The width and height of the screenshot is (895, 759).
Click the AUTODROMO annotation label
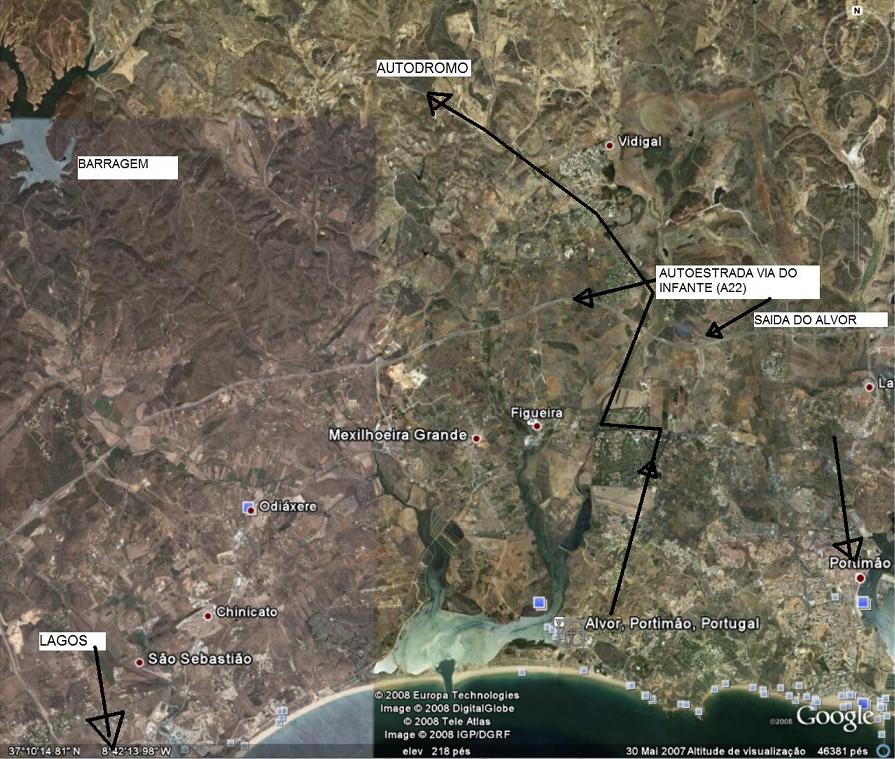[422, 68]
